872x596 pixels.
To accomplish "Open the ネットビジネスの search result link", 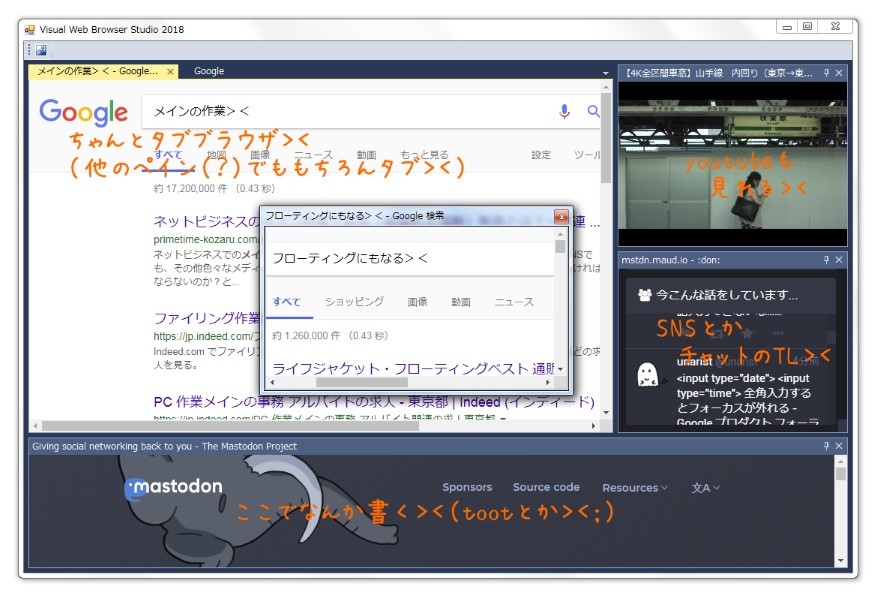I will click(x=206, y=221).
